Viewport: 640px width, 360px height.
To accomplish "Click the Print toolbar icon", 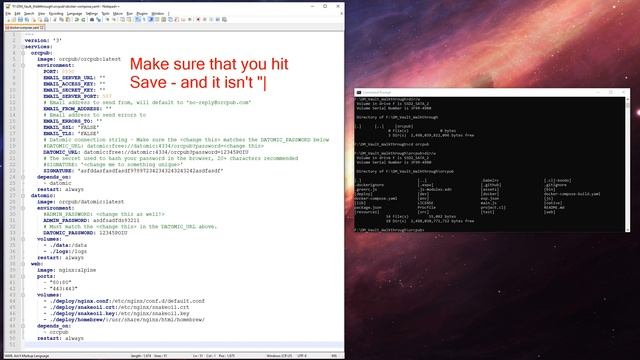I will point(46,19).
